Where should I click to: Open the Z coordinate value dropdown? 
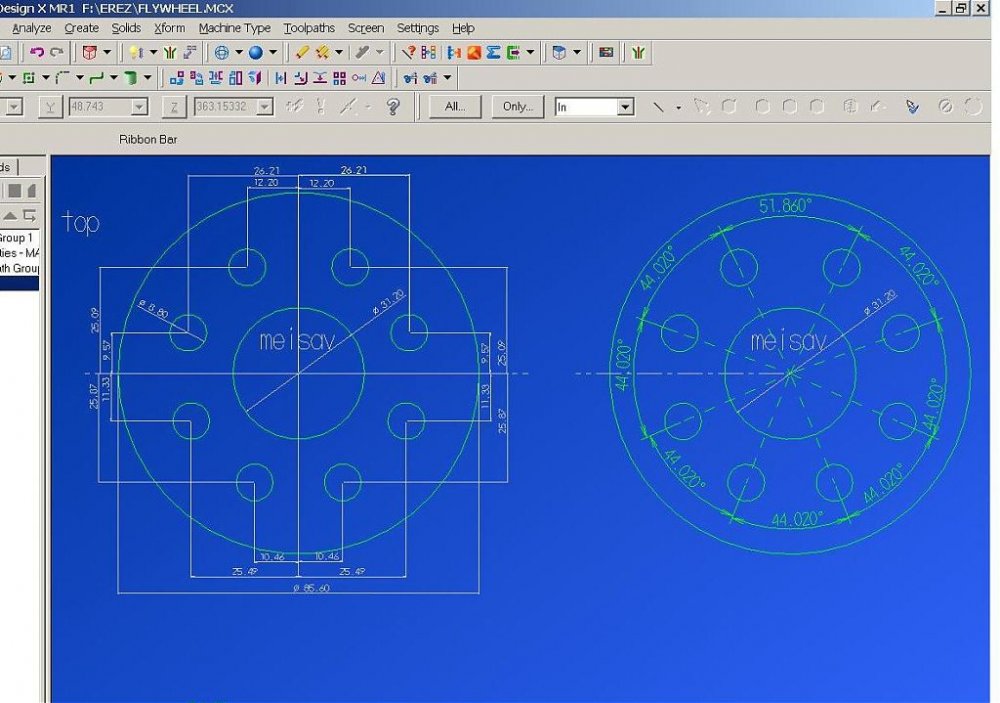tap(264, 107)
